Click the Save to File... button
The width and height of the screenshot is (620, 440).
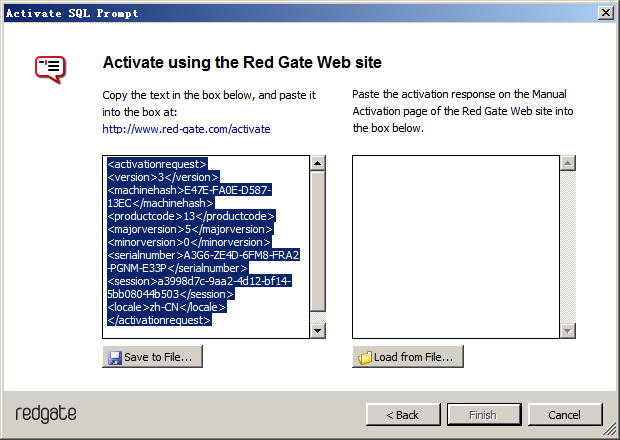click(x=153, y=357)
